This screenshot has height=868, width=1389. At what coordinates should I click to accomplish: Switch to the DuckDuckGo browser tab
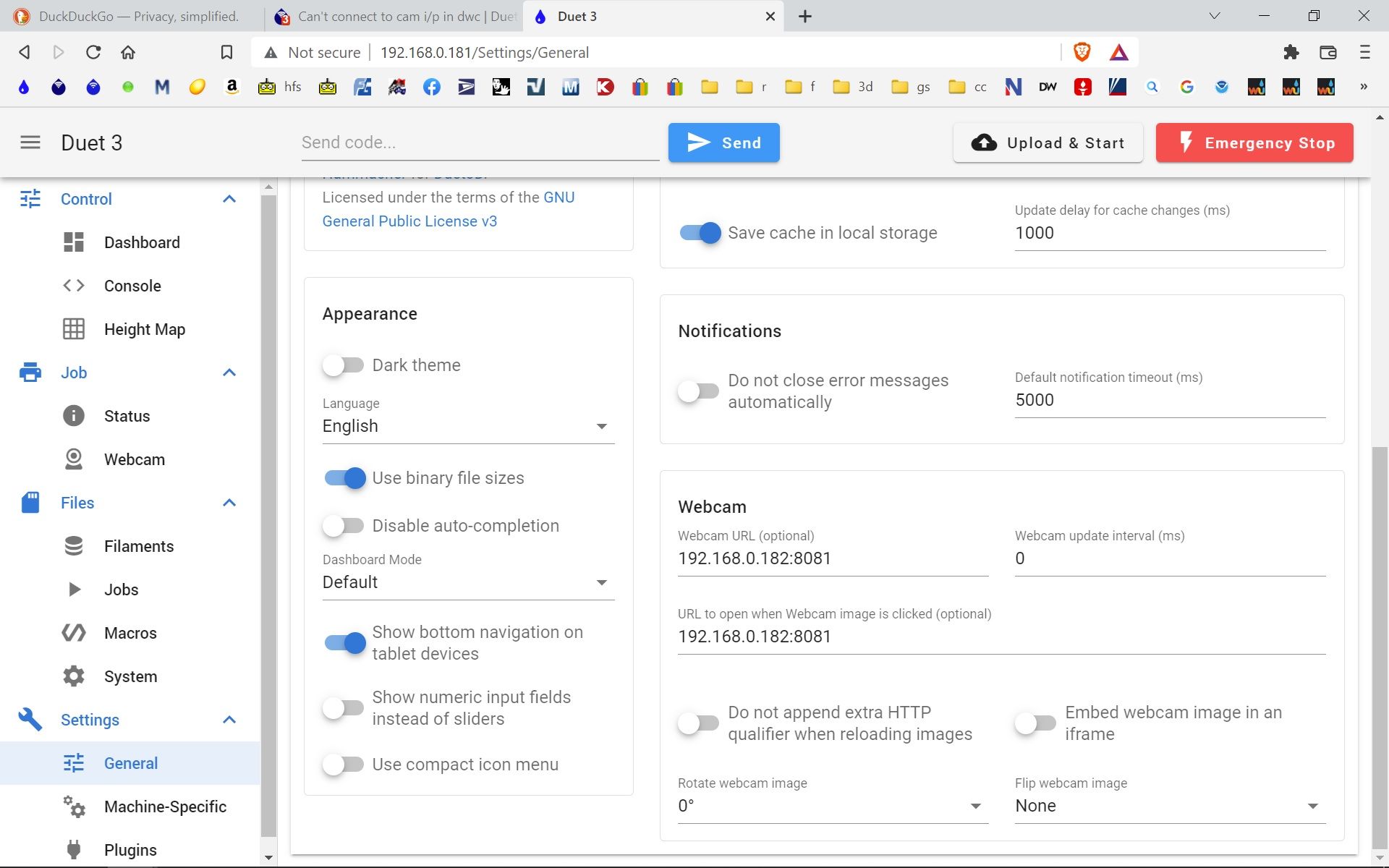132,16
